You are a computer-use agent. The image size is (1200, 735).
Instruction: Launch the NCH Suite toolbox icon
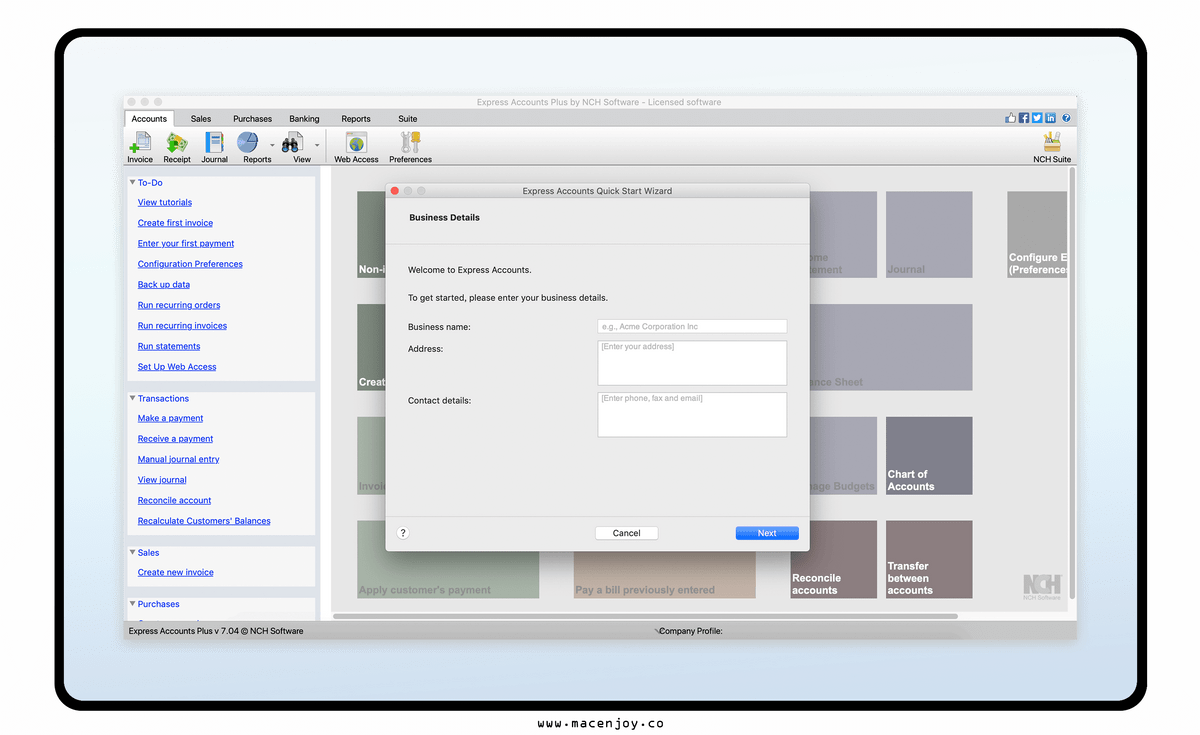[x=1052, y=147]
